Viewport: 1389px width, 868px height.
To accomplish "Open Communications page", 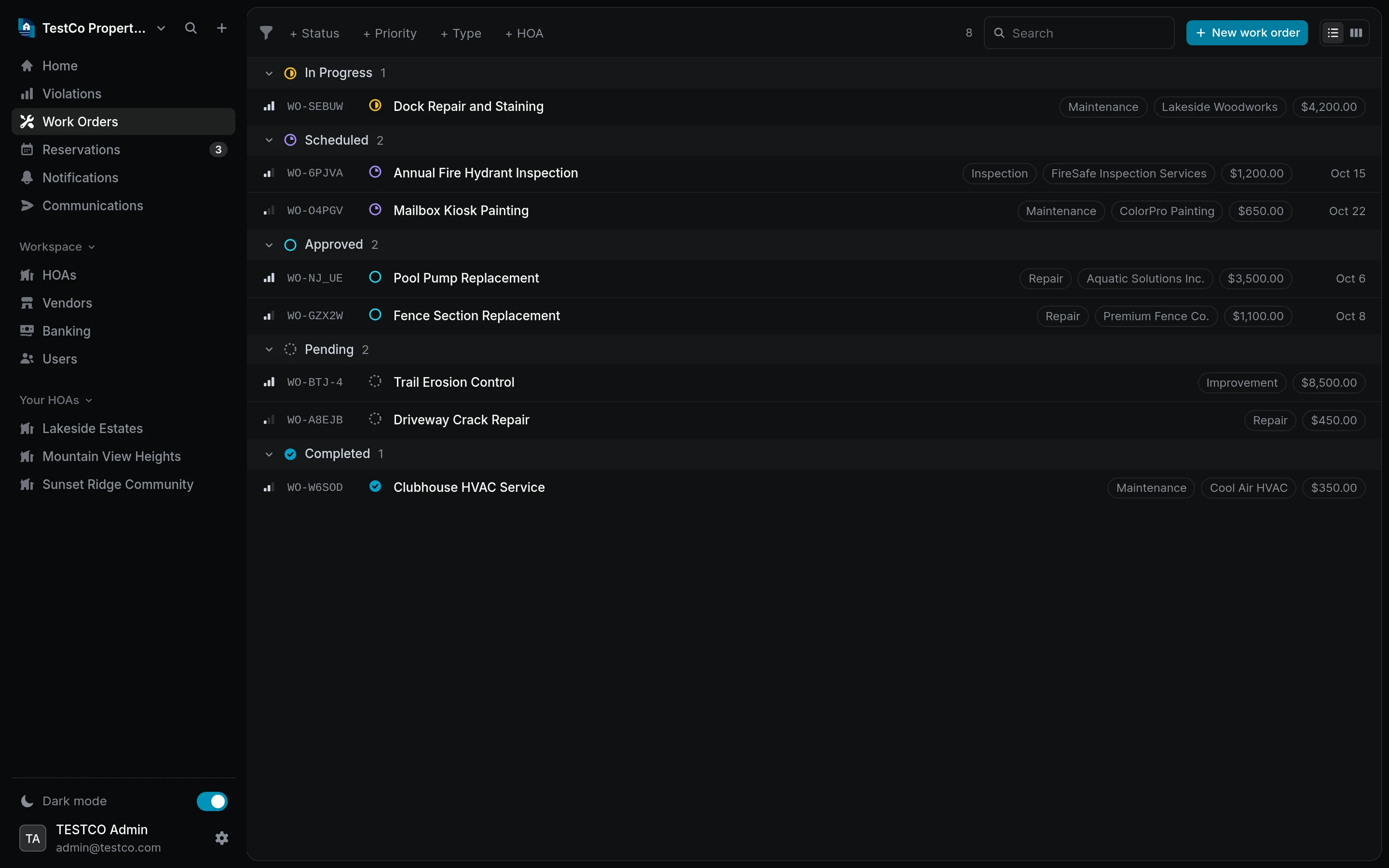I will [123, 205].
